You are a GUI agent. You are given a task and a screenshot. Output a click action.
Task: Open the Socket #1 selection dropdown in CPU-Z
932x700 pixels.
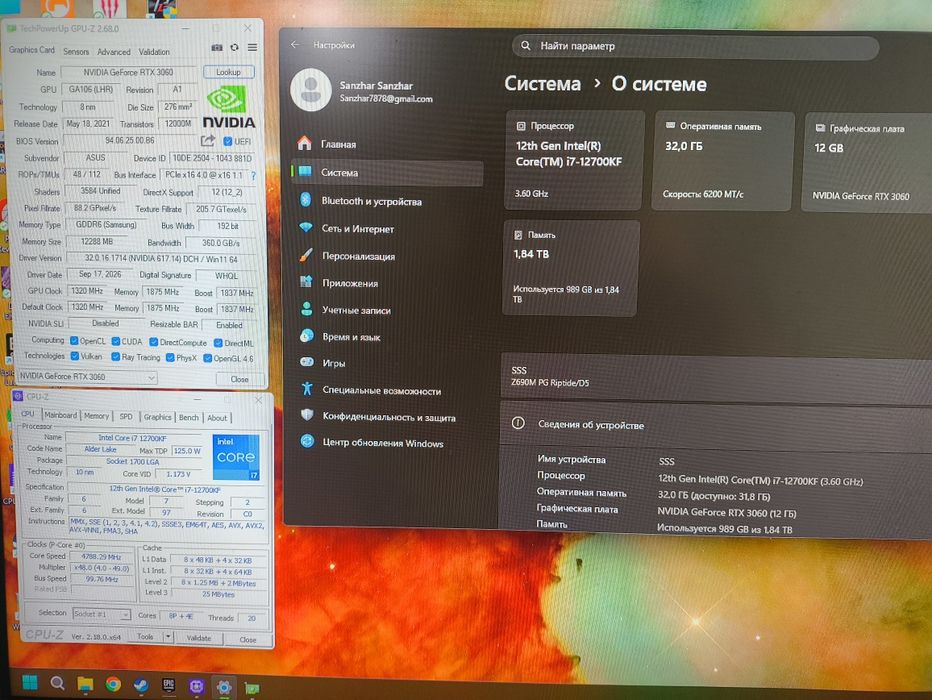[x=101, y=614]
